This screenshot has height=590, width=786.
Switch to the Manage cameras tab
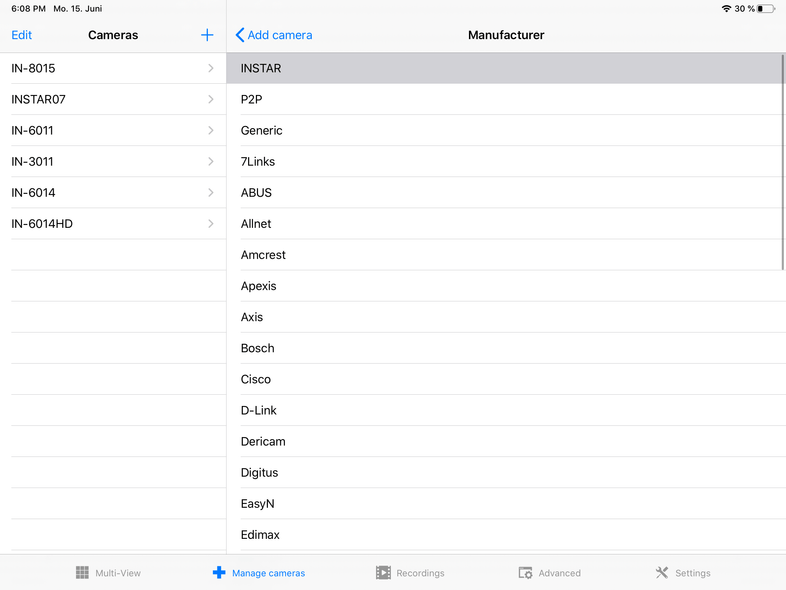tap(259, 572)
